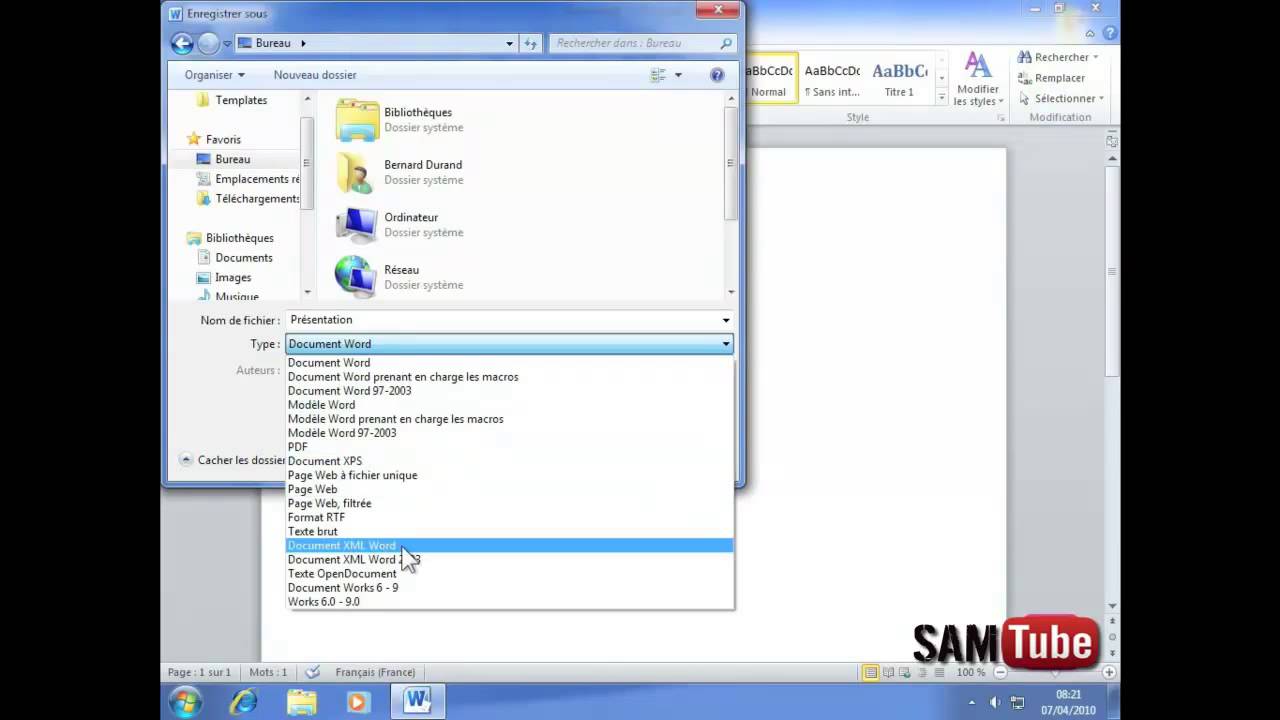Select PDF in the file type list

[510, 447]
